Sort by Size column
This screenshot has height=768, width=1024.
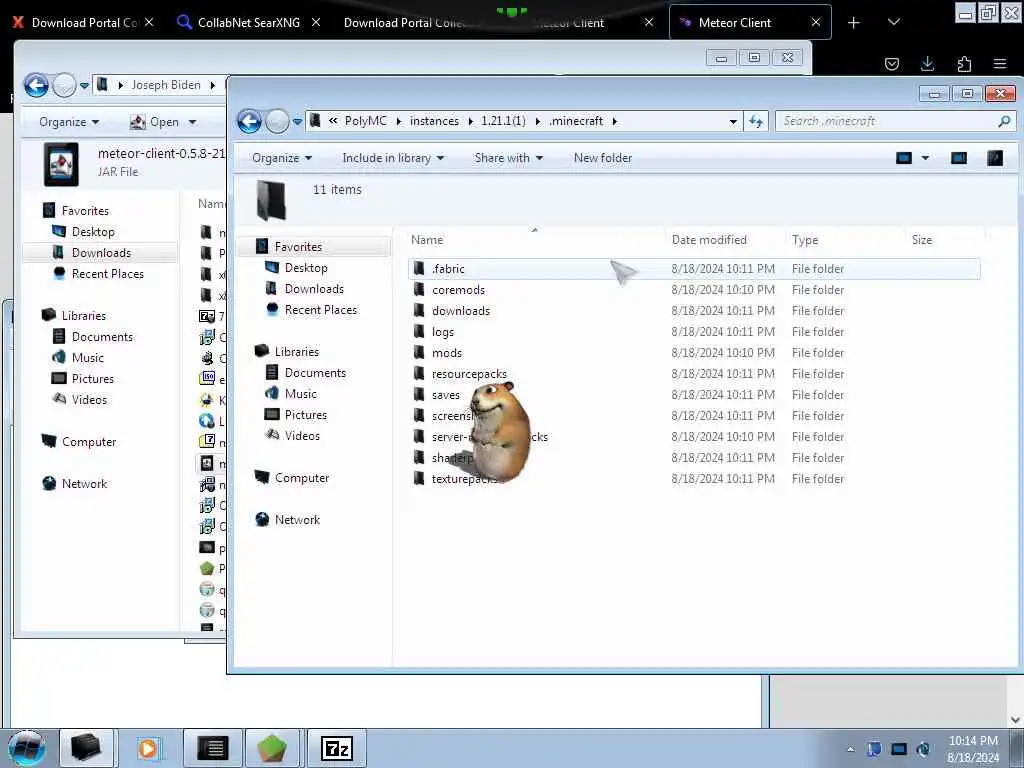click(921, 240)
